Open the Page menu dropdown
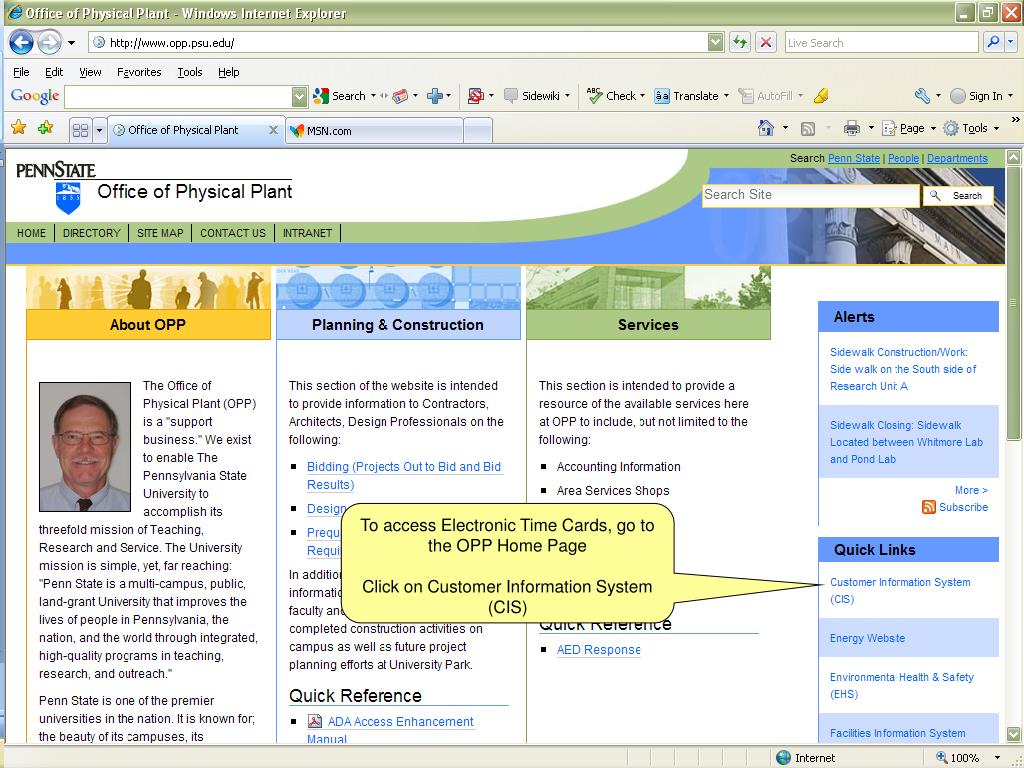The width and height of the screenshot is (1024, 768). [x=909, y=128]
